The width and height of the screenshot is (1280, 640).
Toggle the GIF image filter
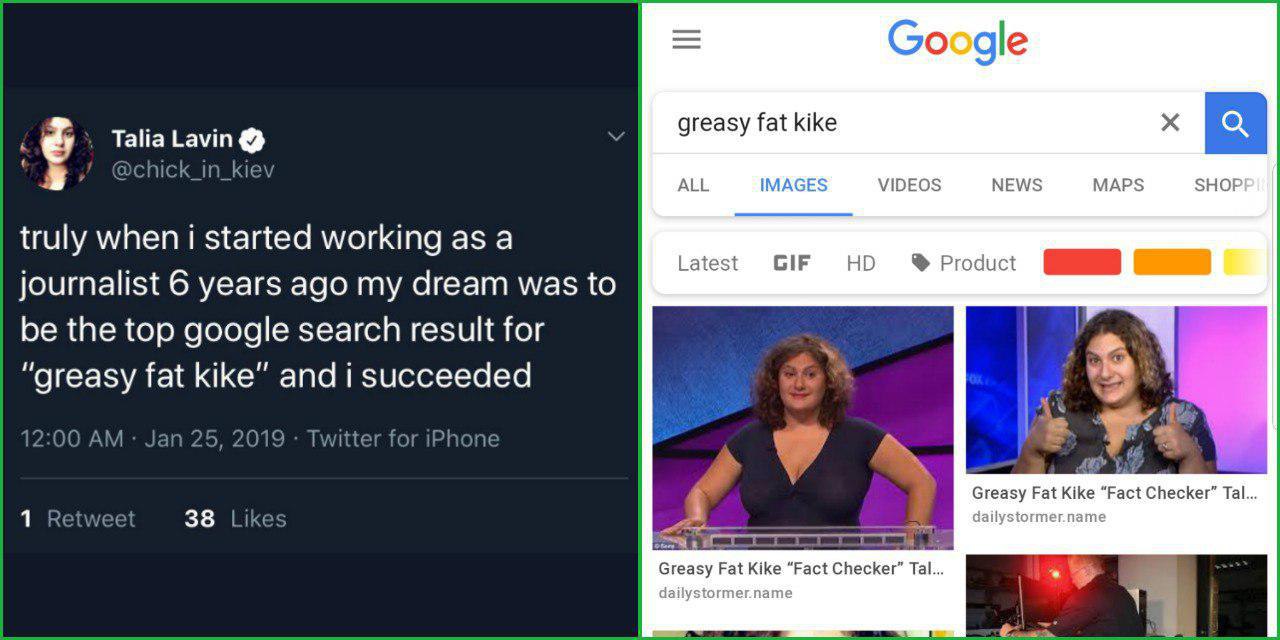coord(792,263)
